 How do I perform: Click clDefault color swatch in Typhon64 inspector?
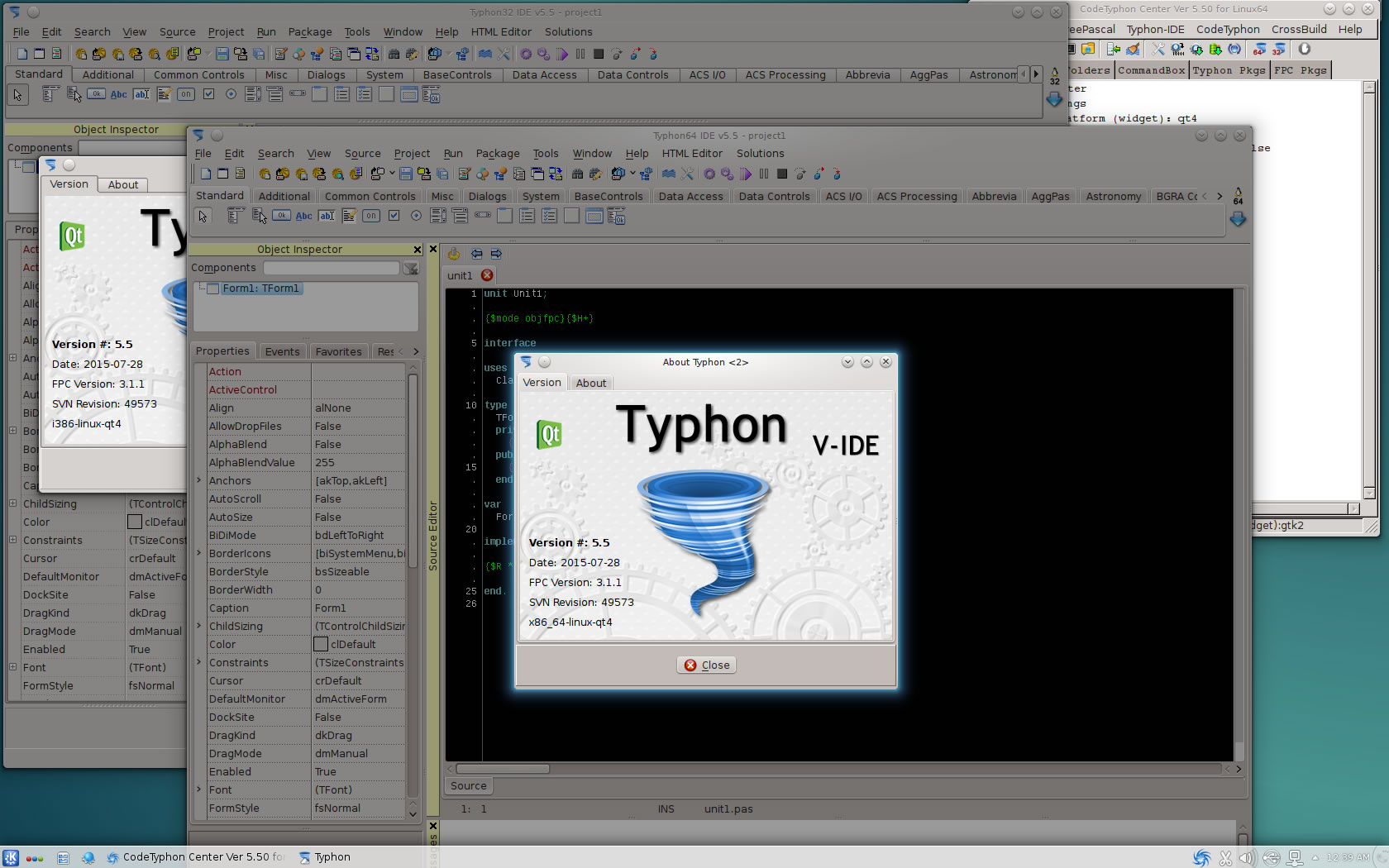[321, 644]
